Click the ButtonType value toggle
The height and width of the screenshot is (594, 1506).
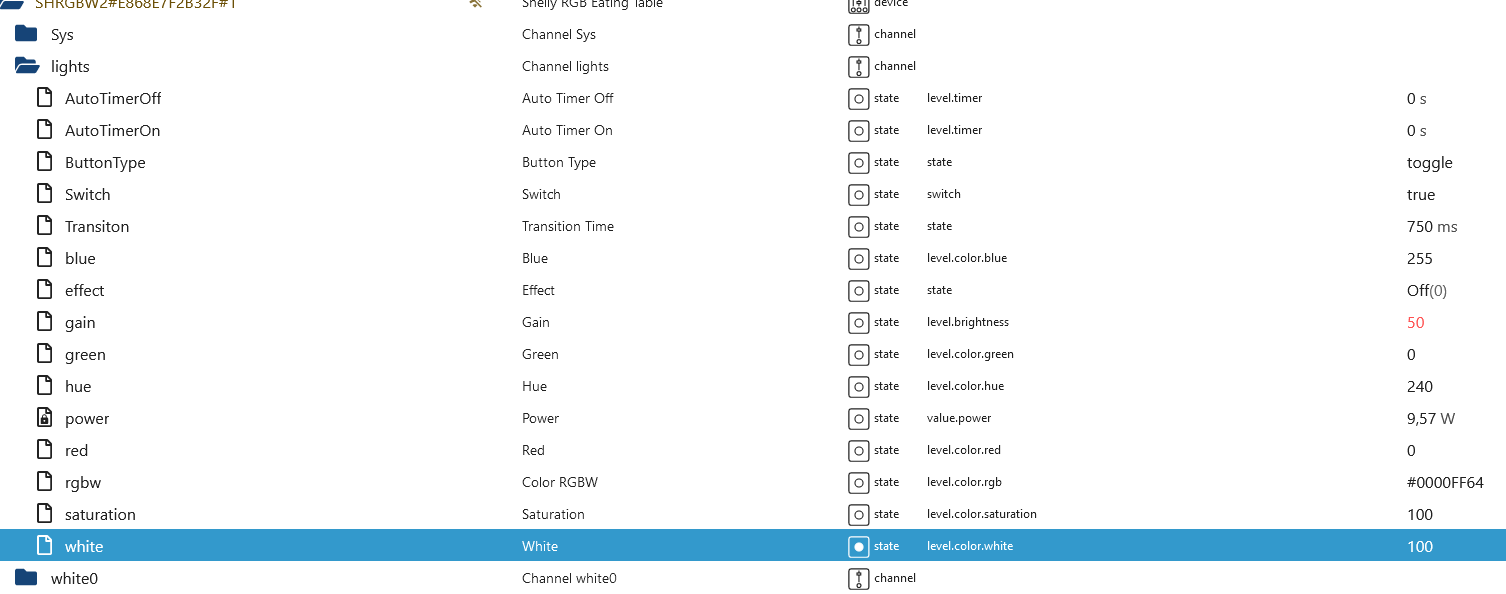(1429, 163)
